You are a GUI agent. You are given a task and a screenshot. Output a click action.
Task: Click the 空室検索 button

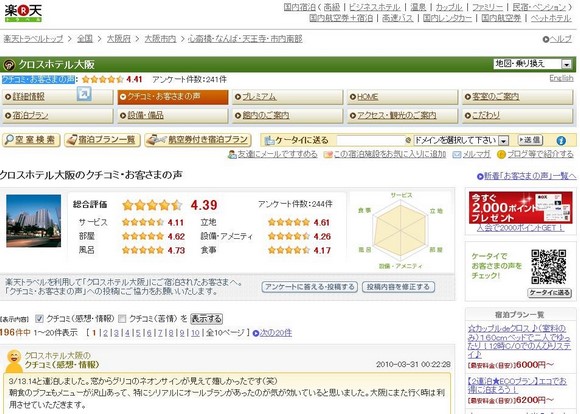31,140
